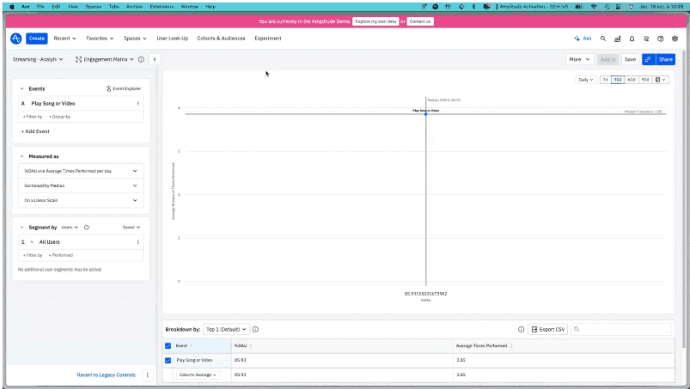Viewport: 690px width, 389px height.
Task: Open the calendar date picker icon
Action: tap(661, 80)
